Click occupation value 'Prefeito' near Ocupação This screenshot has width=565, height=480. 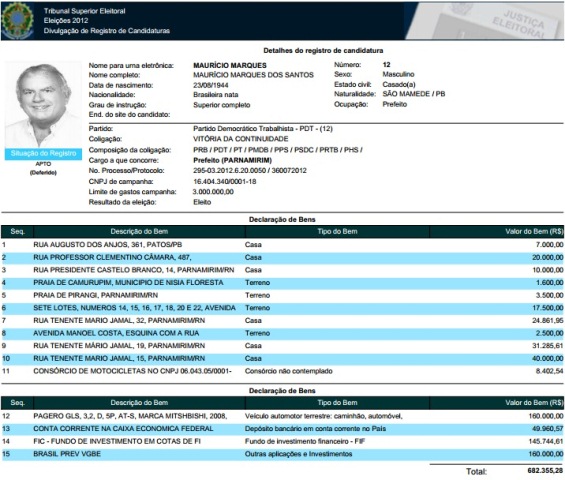coord(395,105)
